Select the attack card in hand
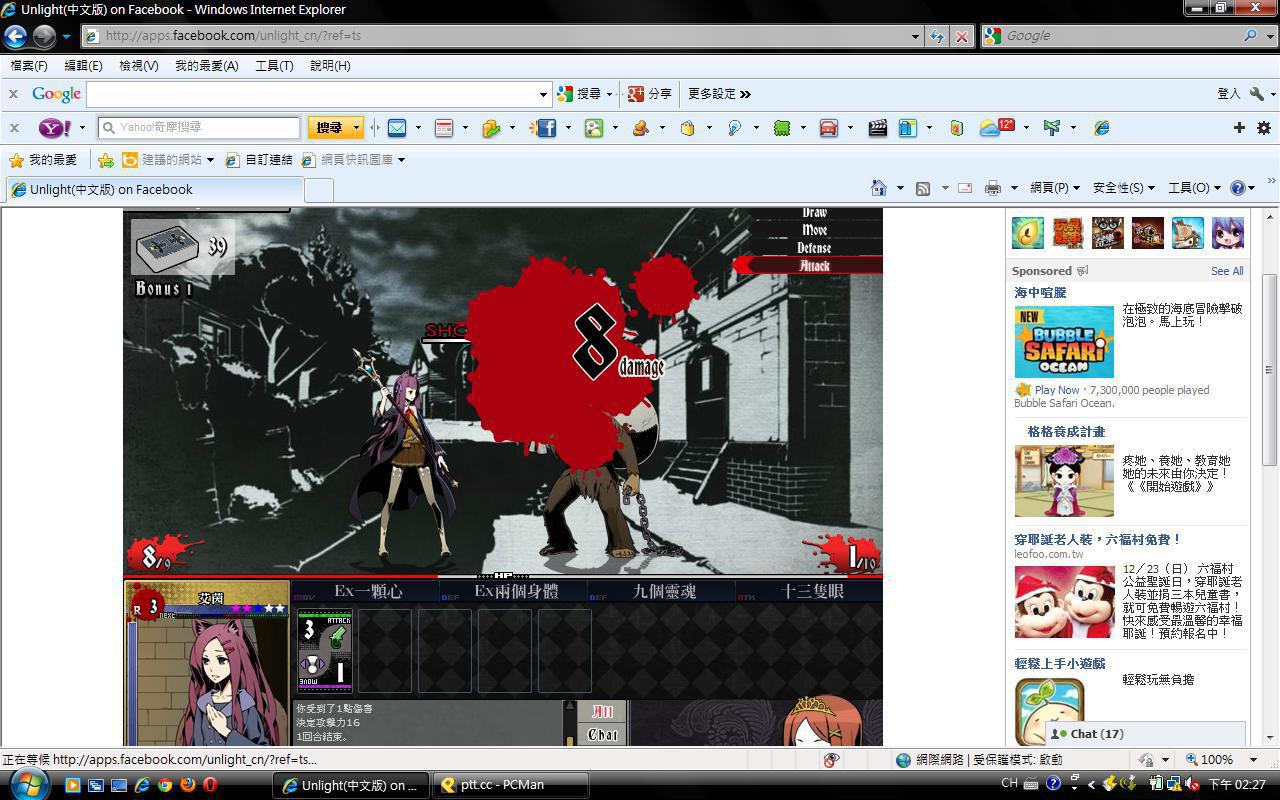 tap(325, 650)
